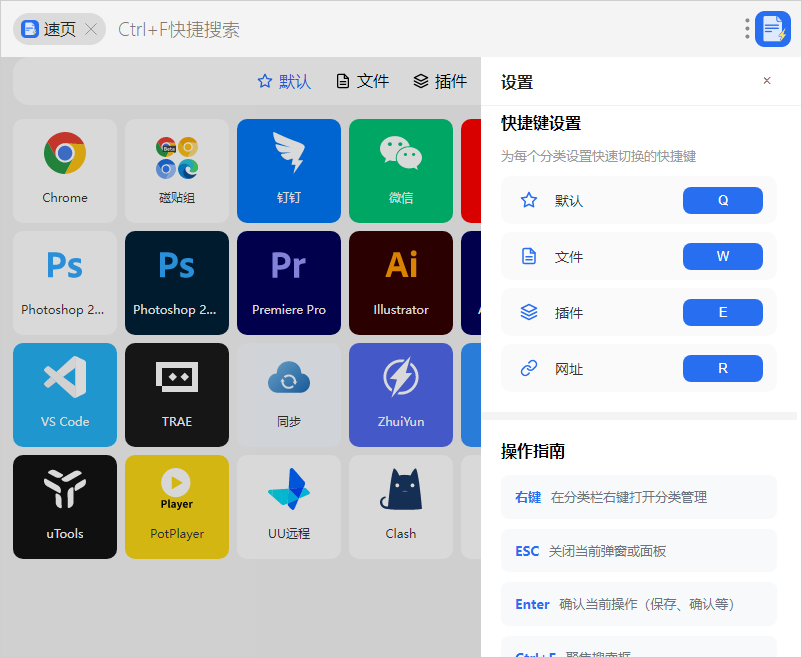Open the 磁贴组 browser group tile
802x658 pixels.
pos(177,171)
